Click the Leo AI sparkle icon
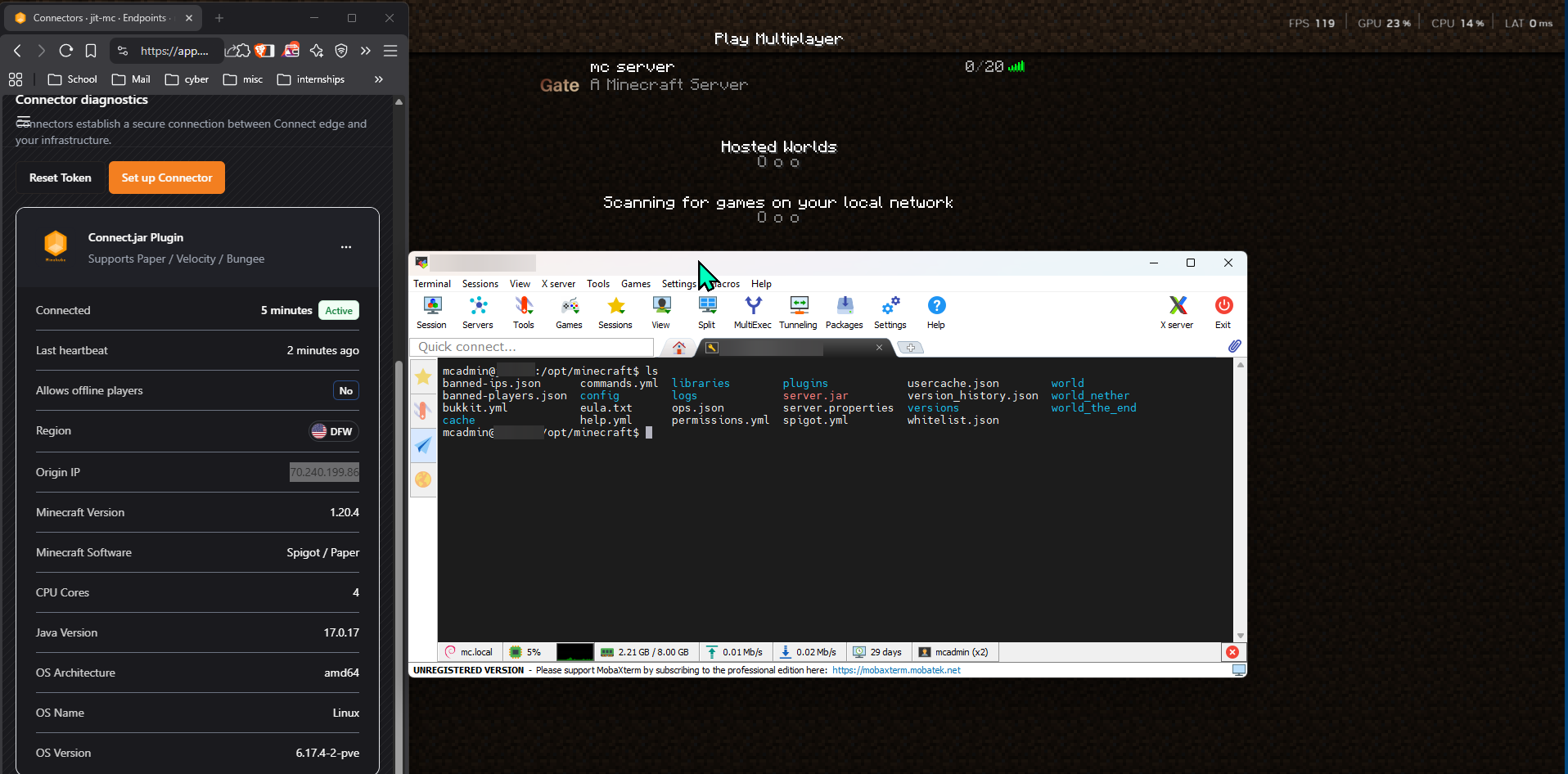This screenshot has width=1568, height=774. click(x=317, y=51)
